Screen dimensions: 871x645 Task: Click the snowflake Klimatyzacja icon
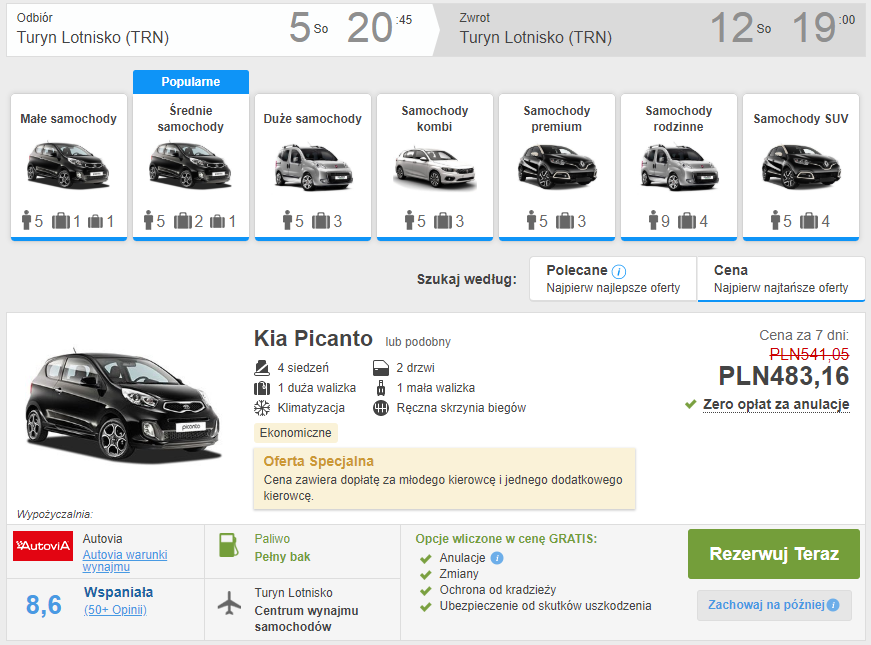(x=262, y=408)
